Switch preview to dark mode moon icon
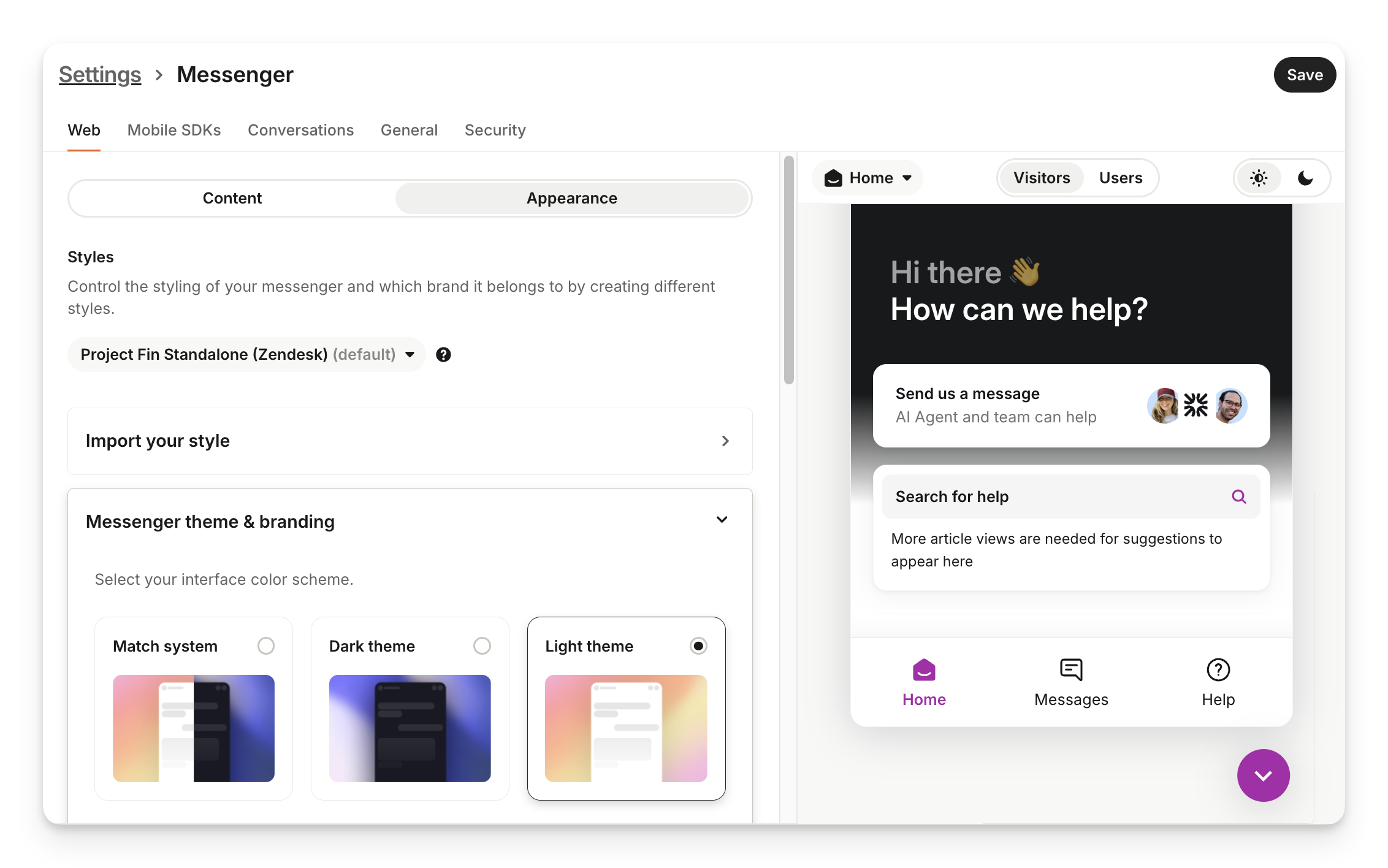Viewport: 1388px width, 868px height. (1305, 178)
